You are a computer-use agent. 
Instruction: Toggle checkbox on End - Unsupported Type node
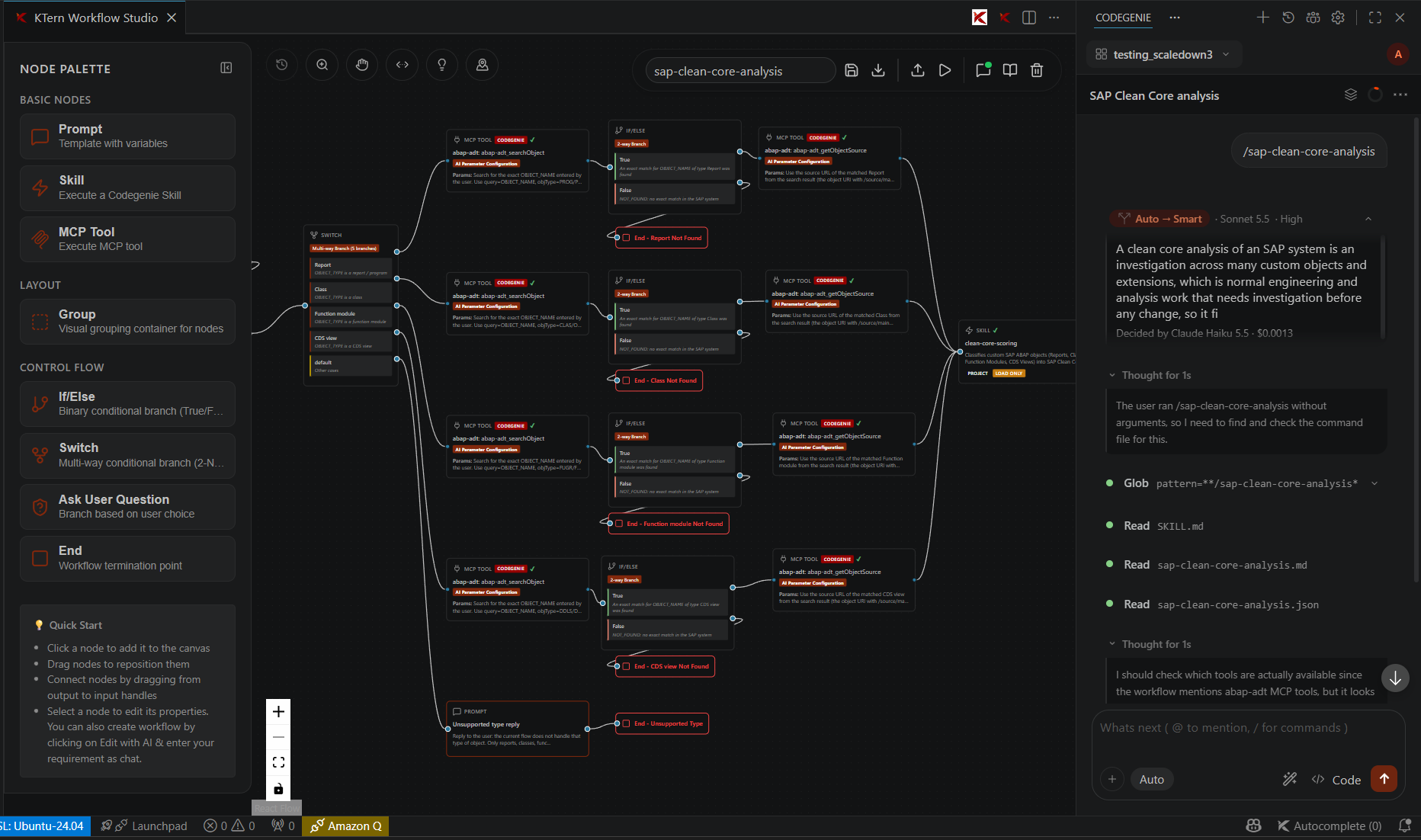tap(626, 723)
